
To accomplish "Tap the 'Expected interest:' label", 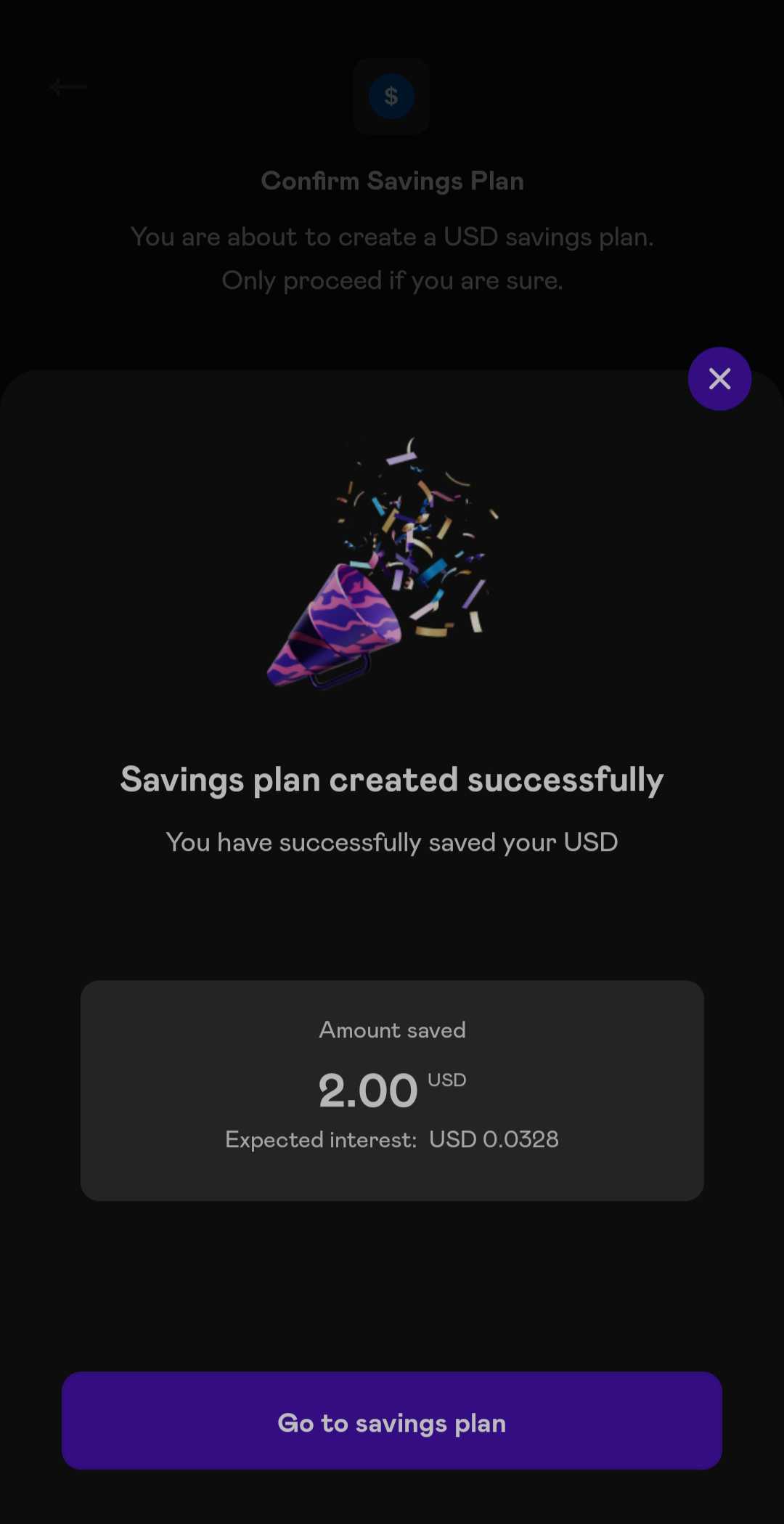I will 321,1139.
